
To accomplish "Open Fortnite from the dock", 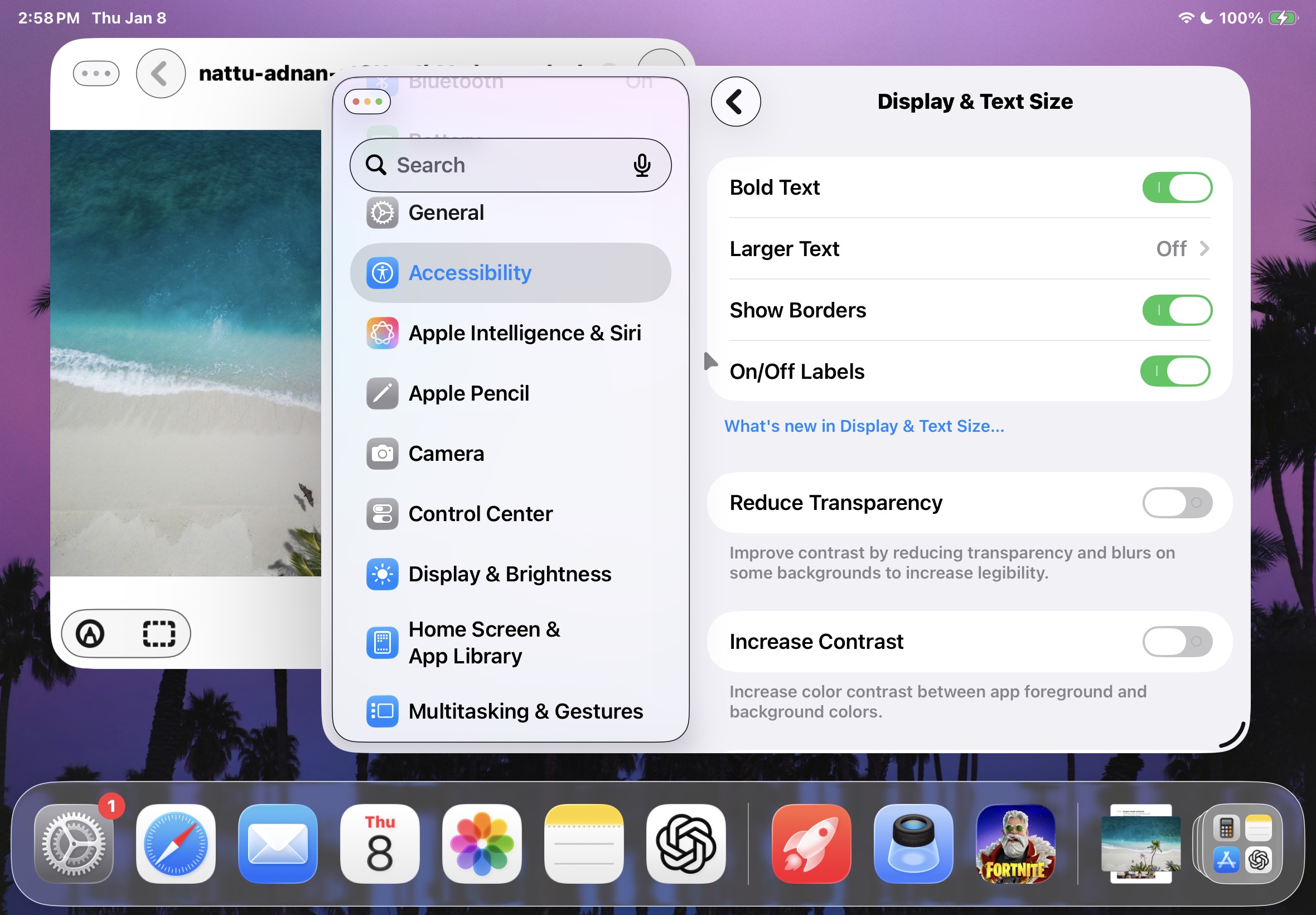I will (1015, 844).
